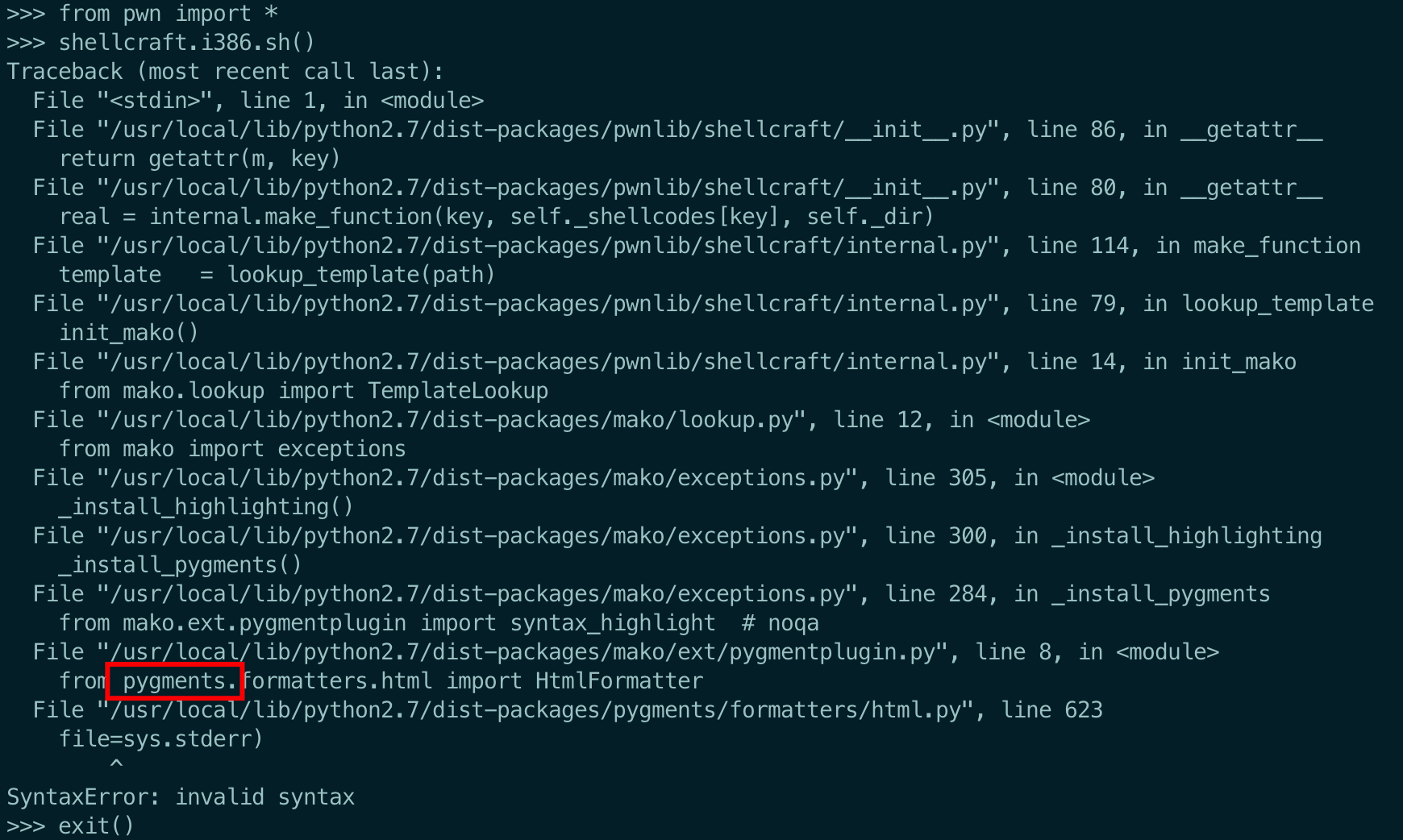Click the caret error marker
The width and height of the screenshot is (1403, 840).
click(116, 763)
